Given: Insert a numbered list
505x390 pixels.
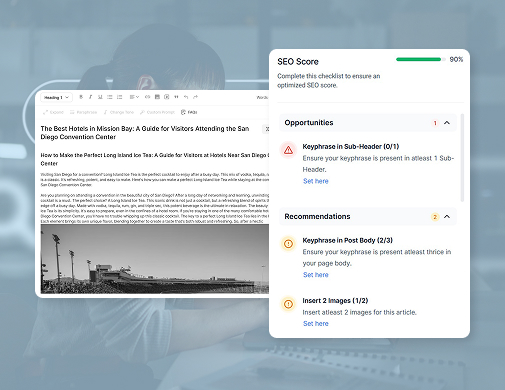Looking at the screenshot, I should point(119,97).
